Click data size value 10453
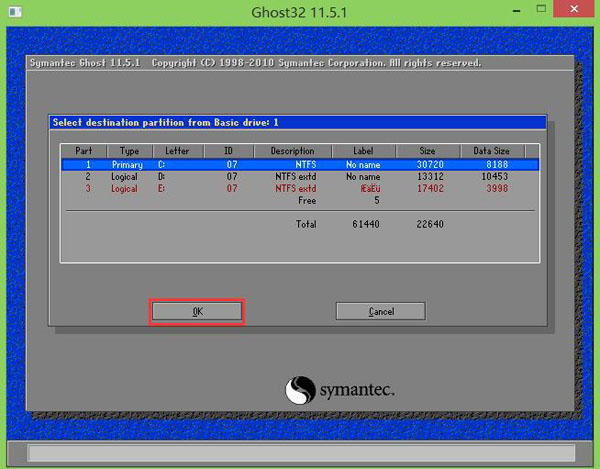 [494, 176]
